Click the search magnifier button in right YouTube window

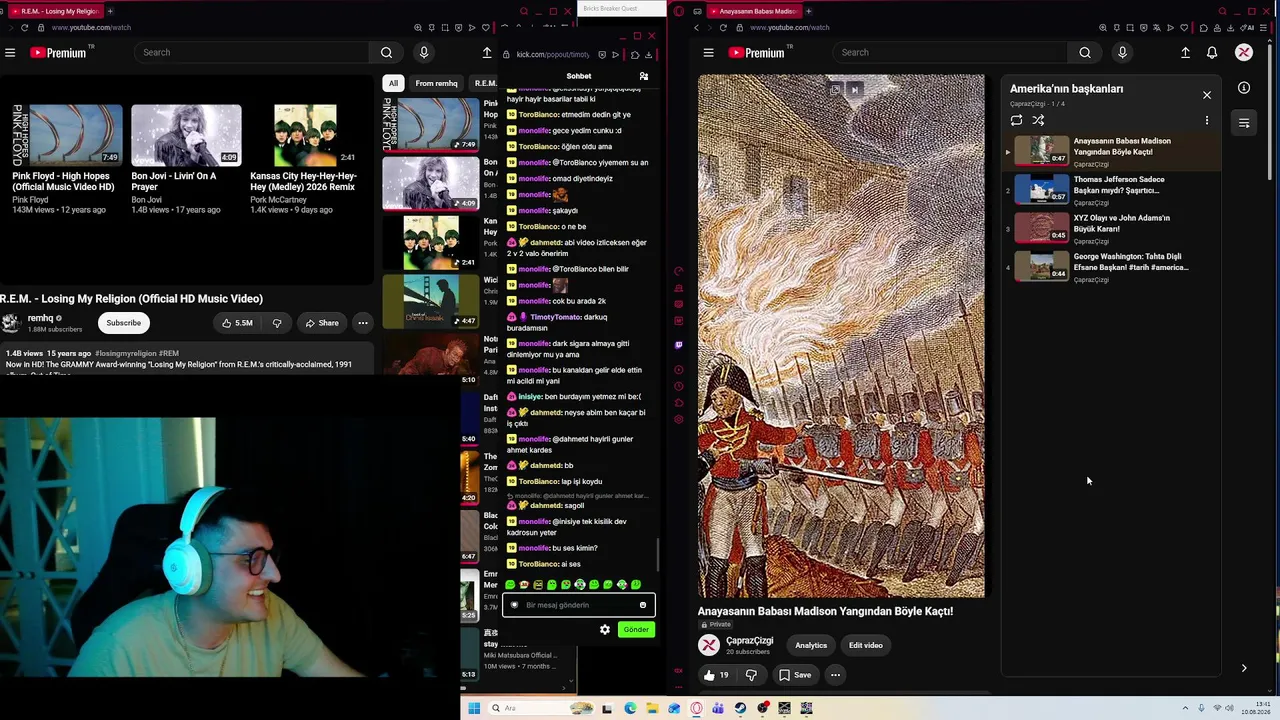pos(1085,52)
